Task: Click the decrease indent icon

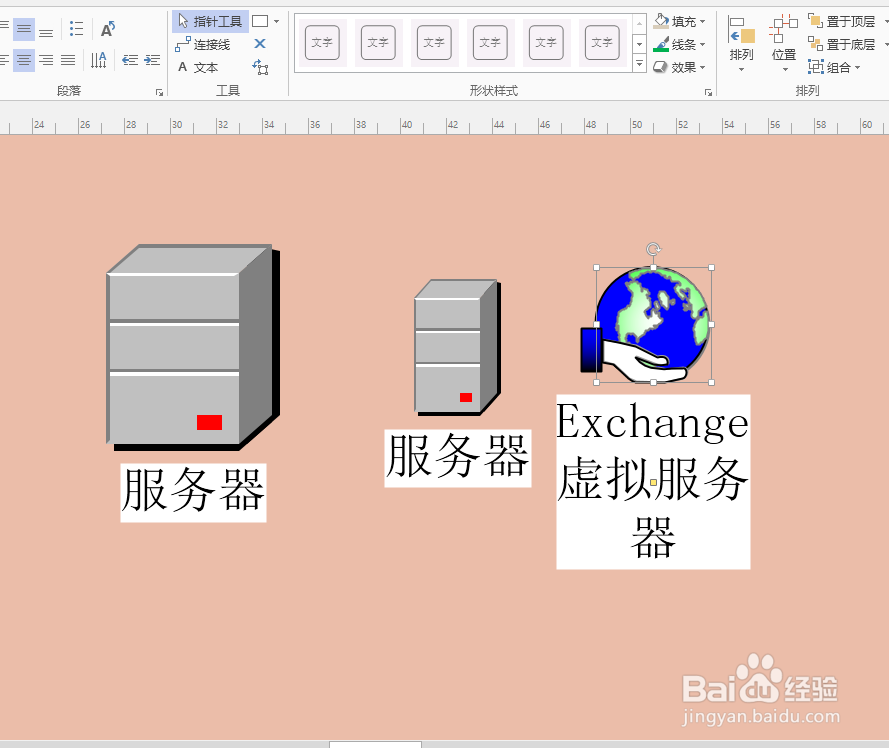Action: pyautogui.click(x=130, y=60)
